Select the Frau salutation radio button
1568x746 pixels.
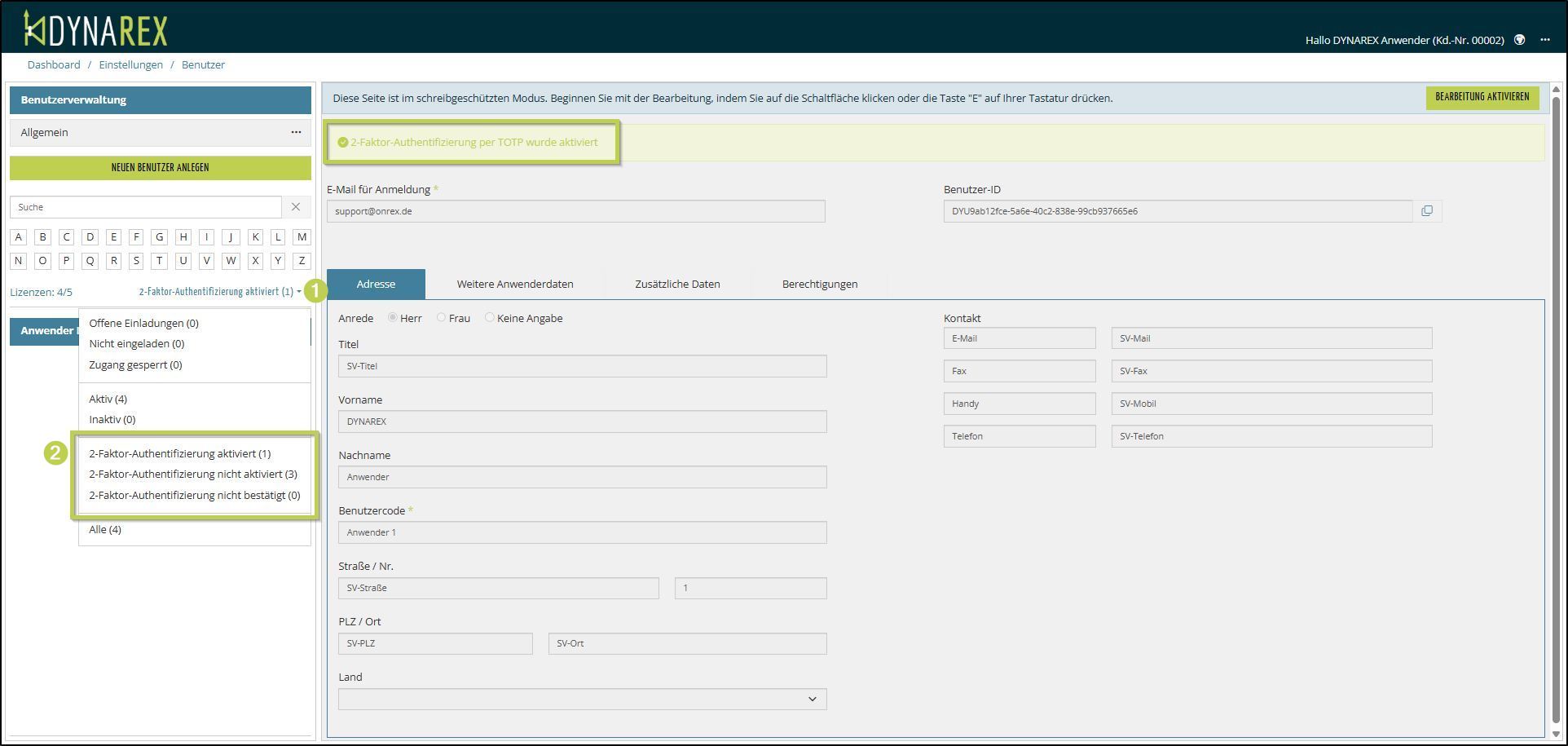(x=441, y=318)
